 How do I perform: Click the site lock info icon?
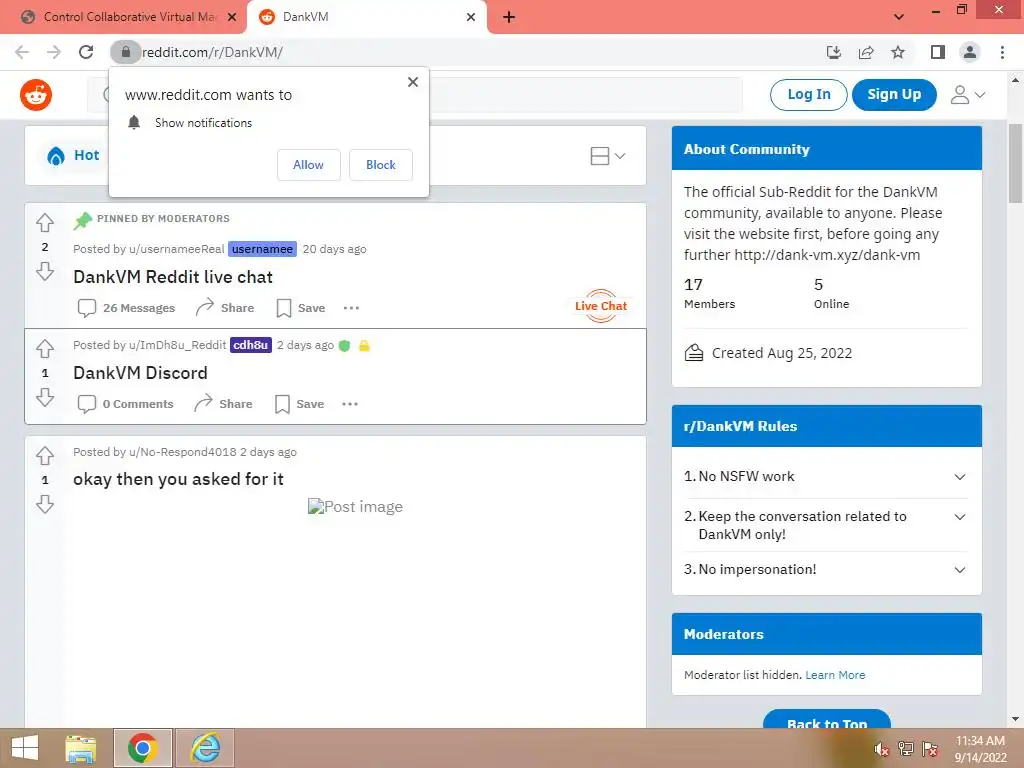tap(125, 52)
